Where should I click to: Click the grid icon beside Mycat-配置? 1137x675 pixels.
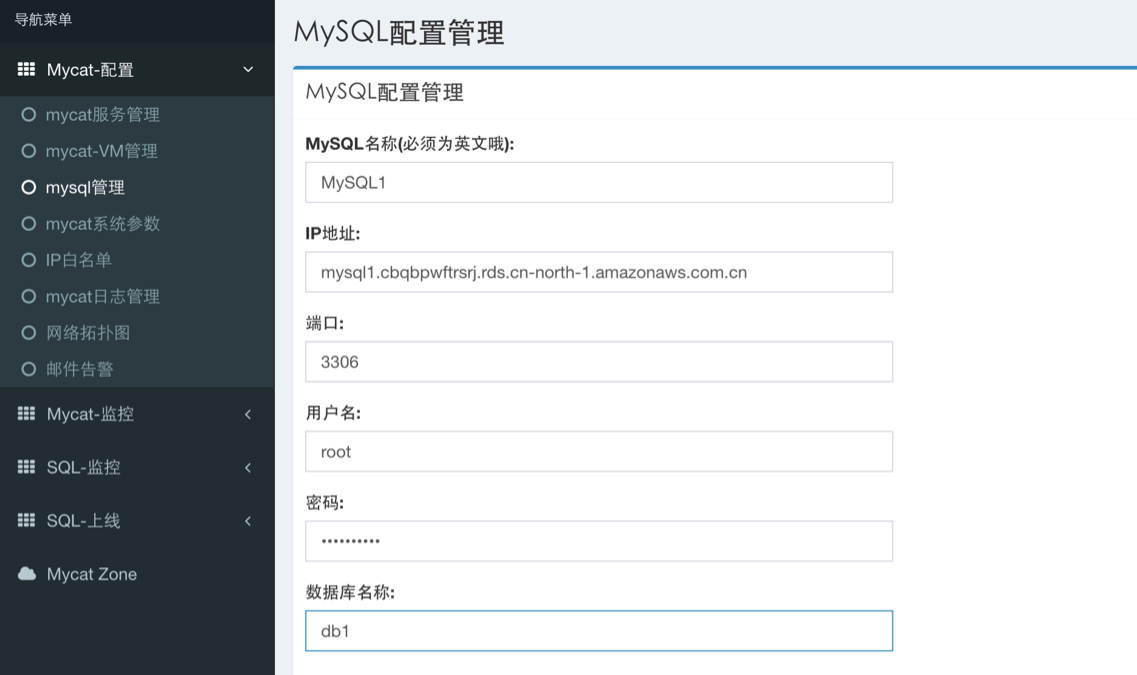click(26, 69)
